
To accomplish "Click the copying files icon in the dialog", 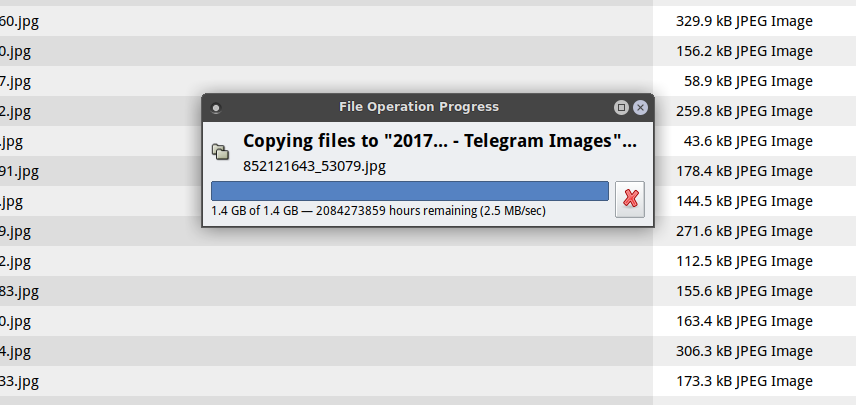I will click(x=220, y=152).
